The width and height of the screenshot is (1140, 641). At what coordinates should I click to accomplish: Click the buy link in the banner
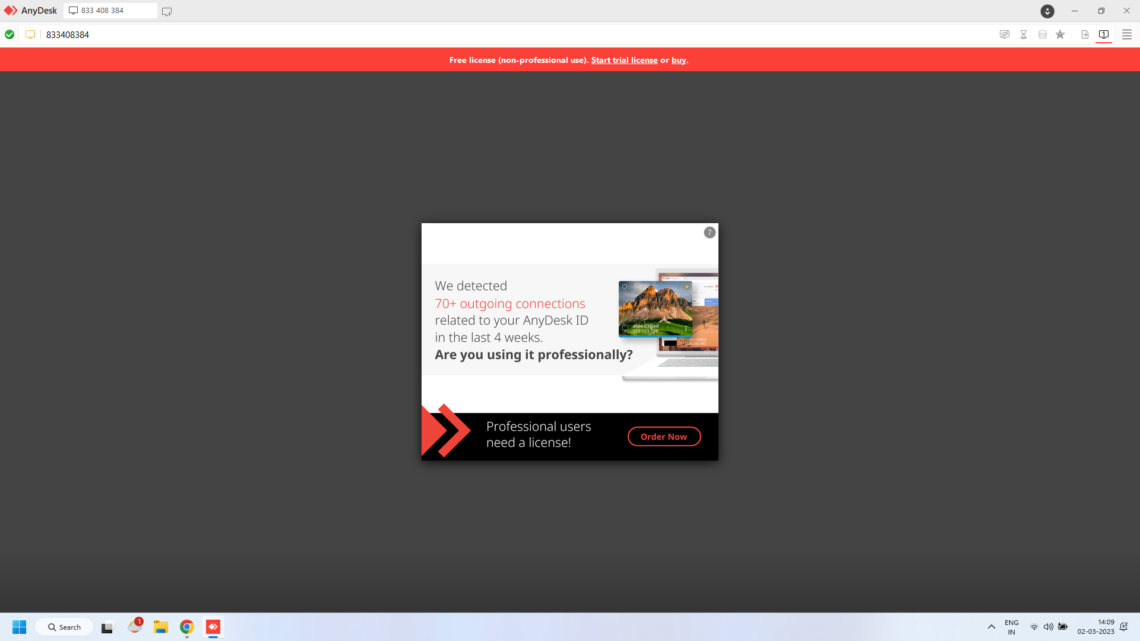[676, 59]
